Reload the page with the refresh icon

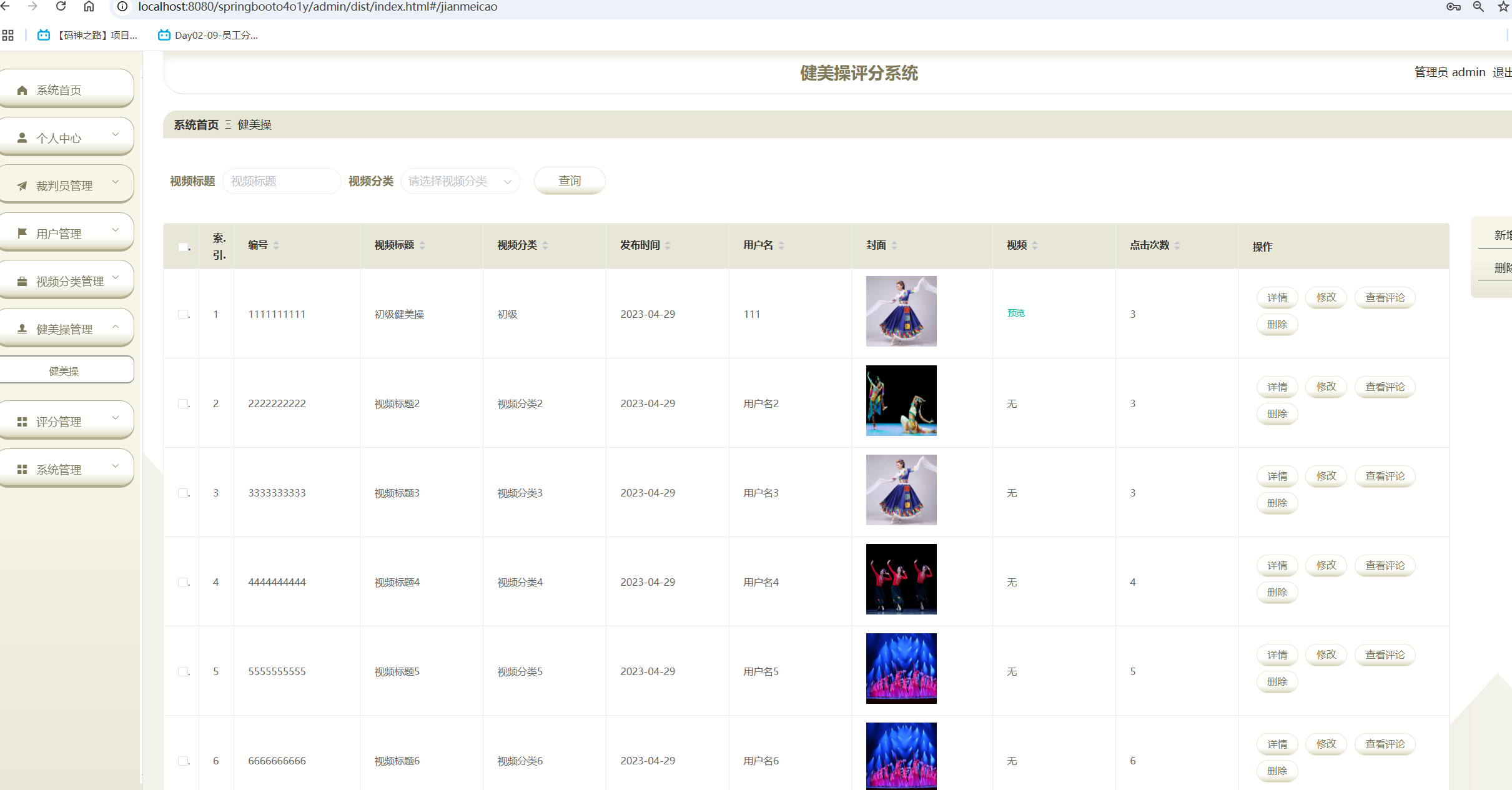[61, 6]
